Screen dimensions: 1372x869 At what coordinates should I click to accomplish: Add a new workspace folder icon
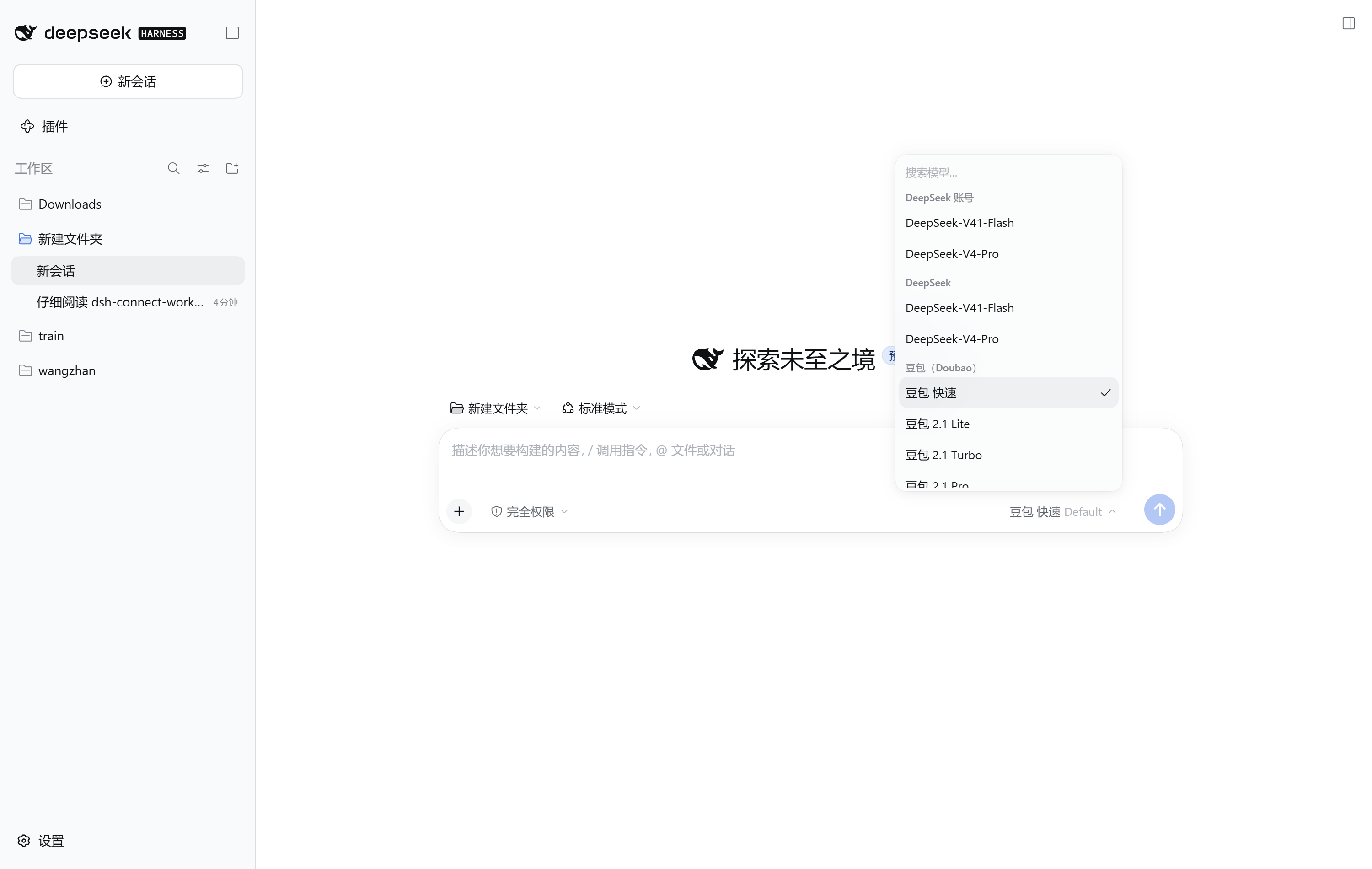[232, 169]
